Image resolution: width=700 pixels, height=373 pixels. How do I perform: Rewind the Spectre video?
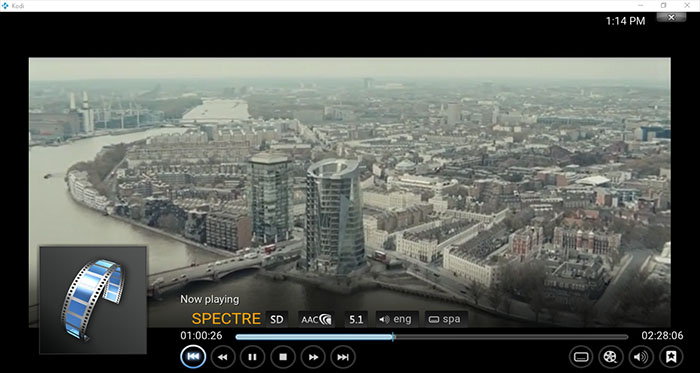click(x=223, y=357)
